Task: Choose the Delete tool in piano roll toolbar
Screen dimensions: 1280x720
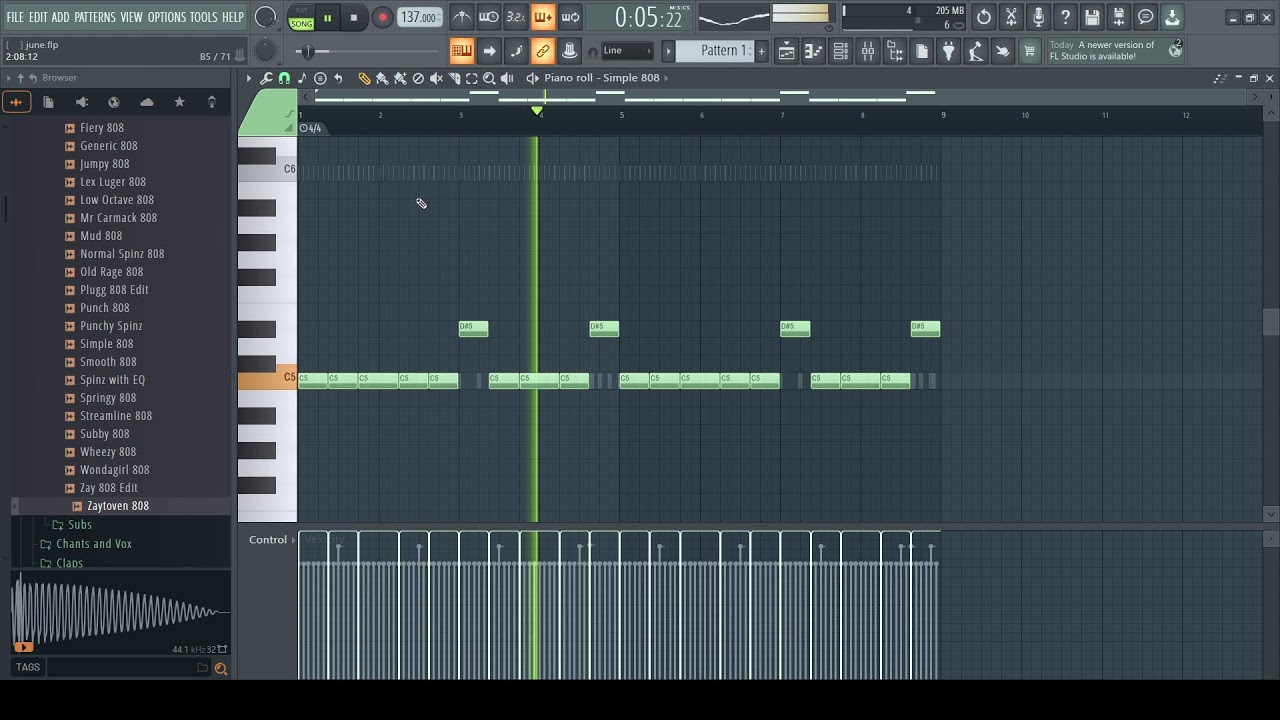Action: pos(418,78)
